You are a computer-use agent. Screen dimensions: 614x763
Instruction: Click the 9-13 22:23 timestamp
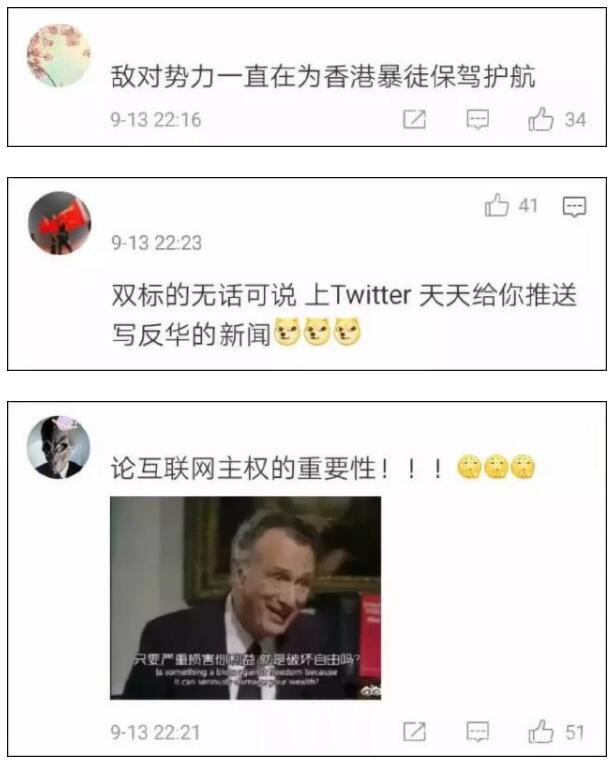click(156, 243)
